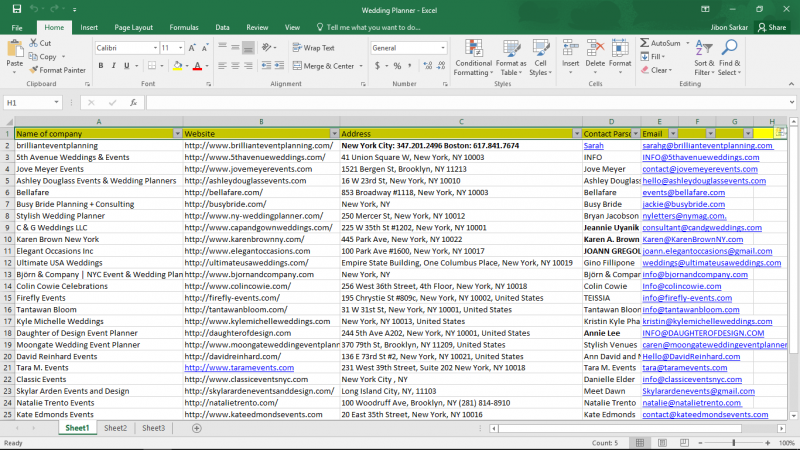This screenshot has height=450, width=800.
Task: Toggle Normal view in status bar
Action: [x=640, y=442]
